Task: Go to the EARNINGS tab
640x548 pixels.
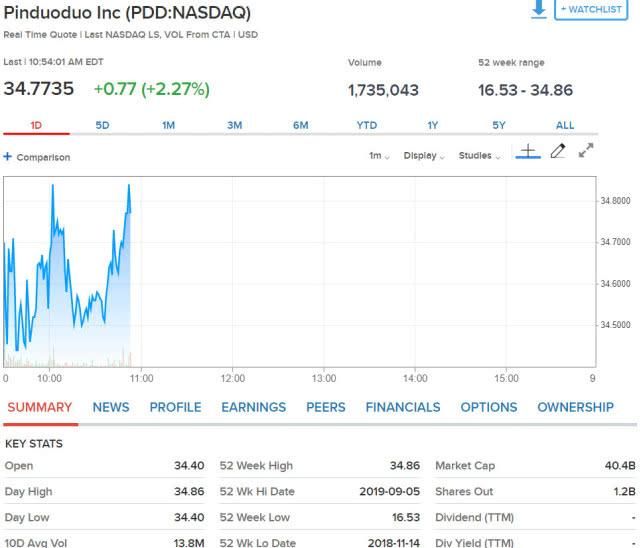Action: click(x=253, y=407)
